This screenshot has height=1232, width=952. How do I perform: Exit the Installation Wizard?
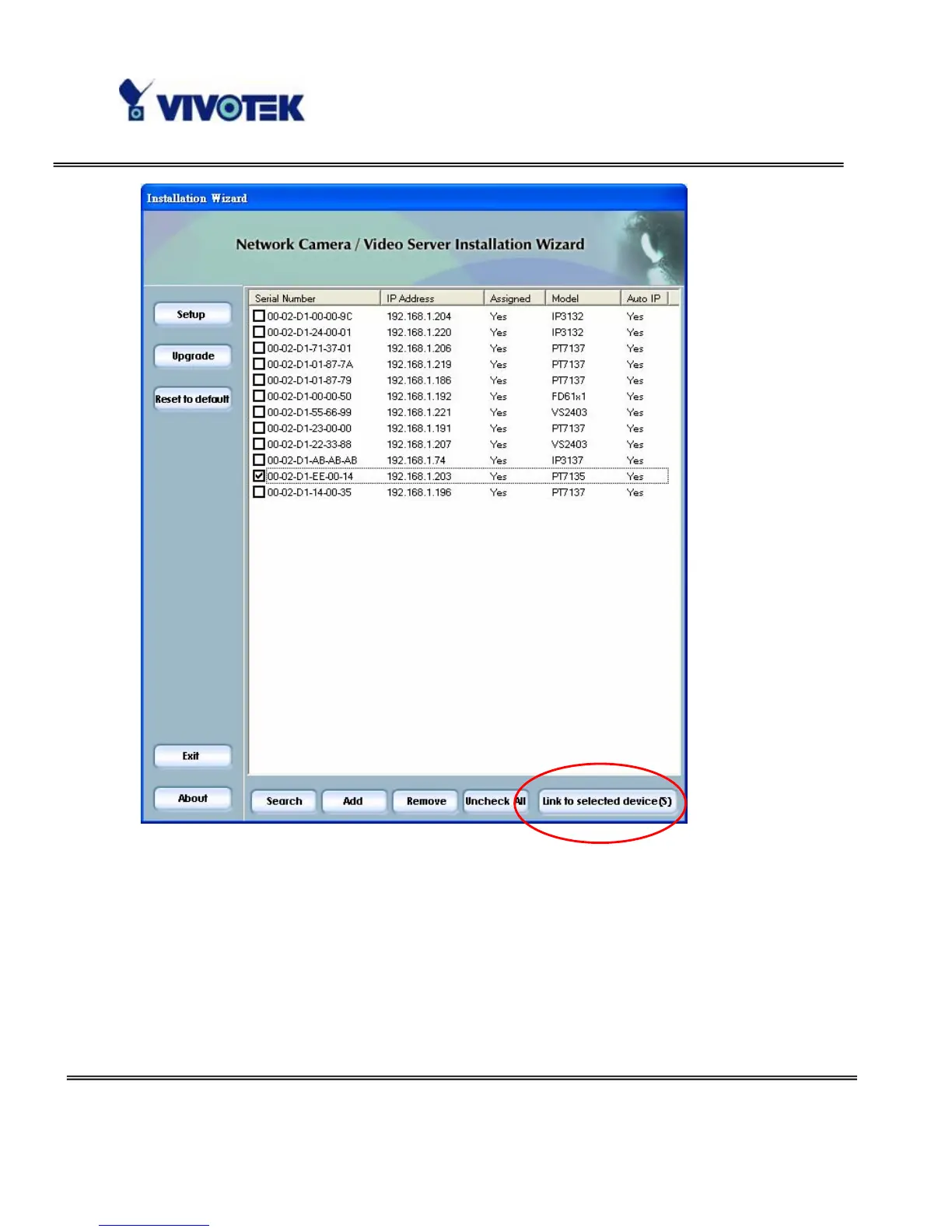192,756
